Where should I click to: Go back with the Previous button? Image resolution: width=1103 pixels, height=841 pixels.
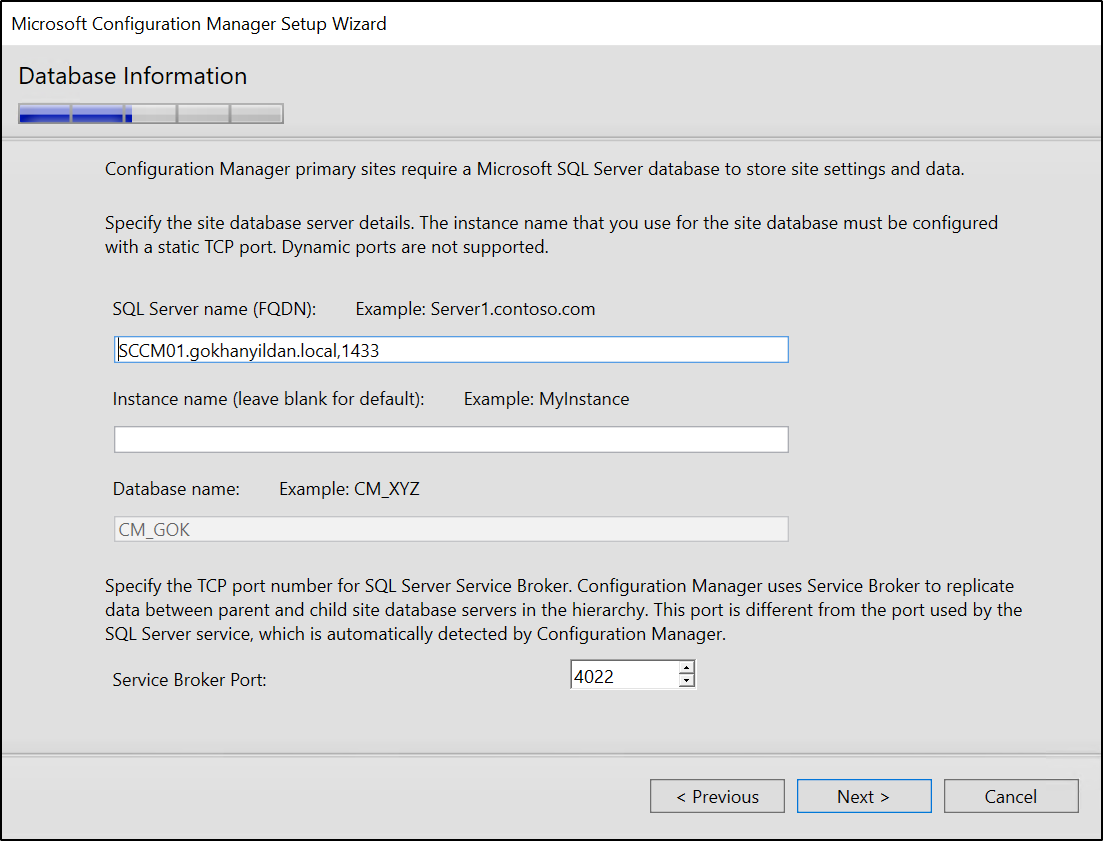pos(717,796)
